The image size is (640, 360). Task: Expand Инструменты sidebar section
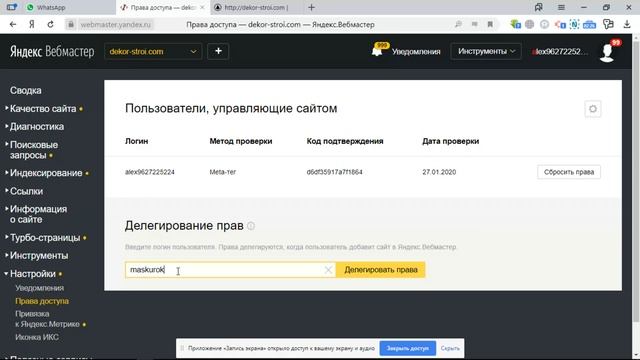click(x=39, y=256)
